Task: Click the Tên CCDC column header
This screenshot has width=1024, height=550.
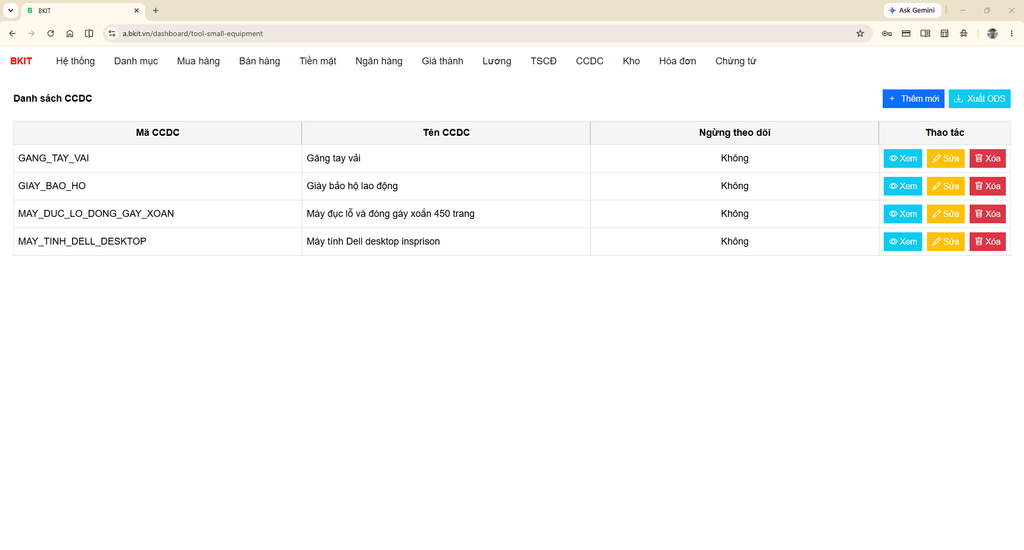Action: click(x=446, y=133)
